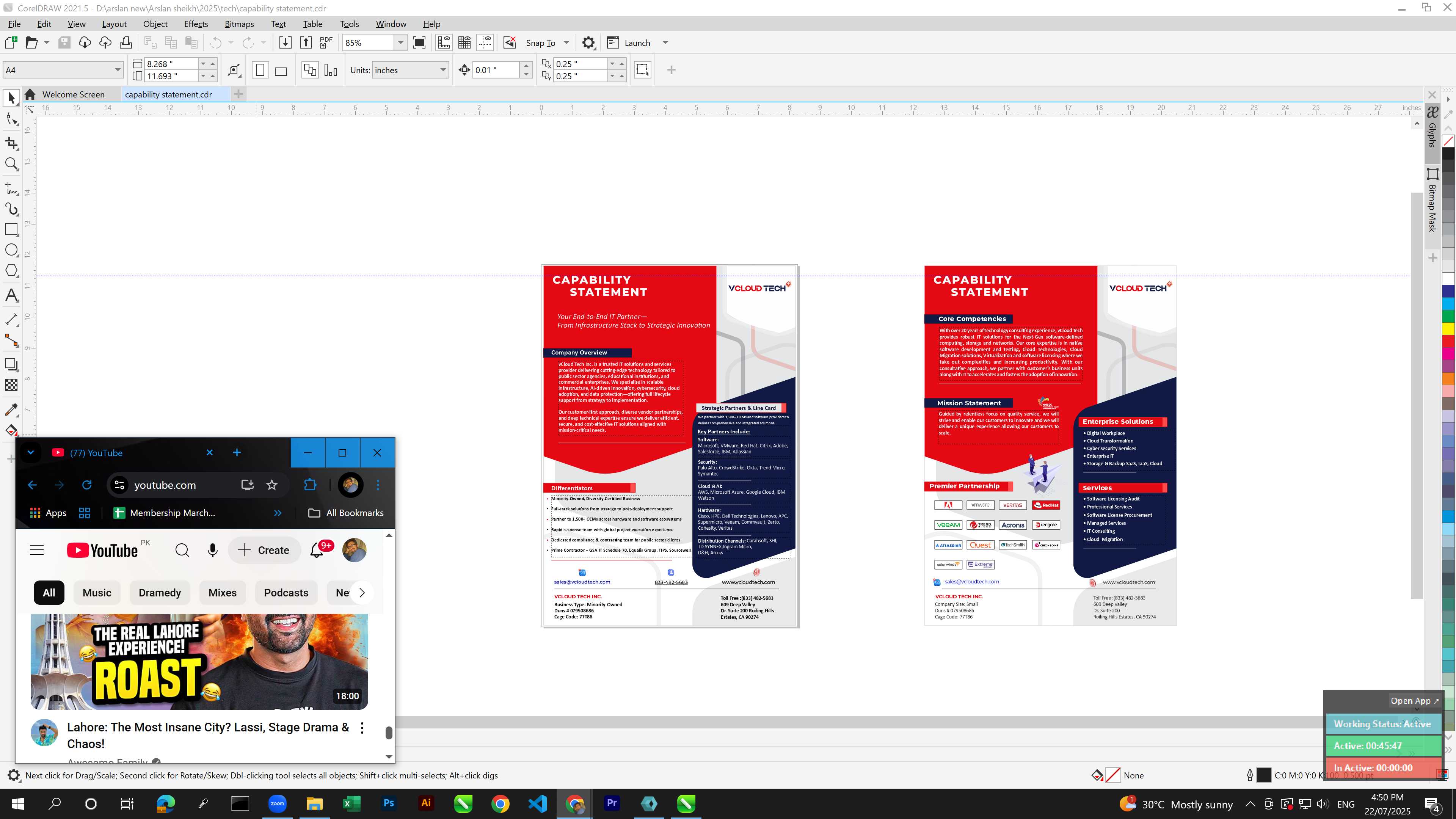Viewport: 1456px width, 819px height.
Task: Toggle Show rulers button
Action: coord(444,42)
